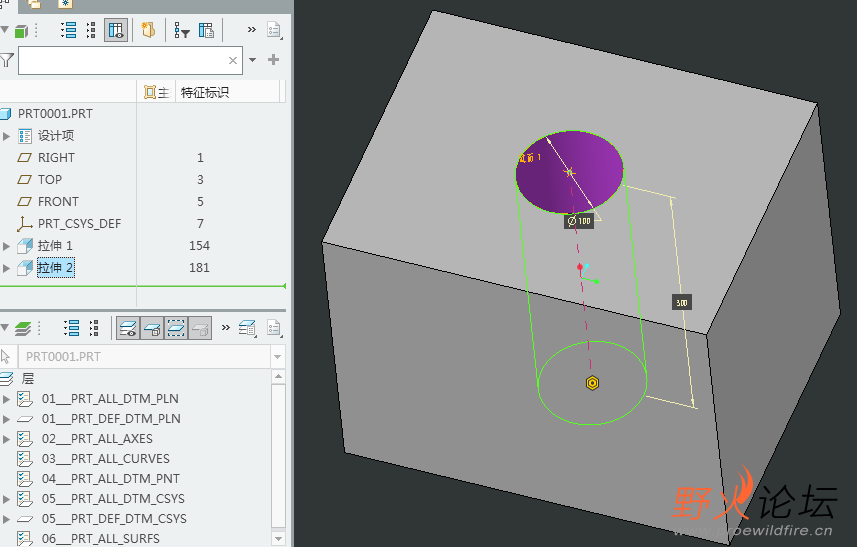Collapse all layer tree nodes icon

click(x=94, y=328)
